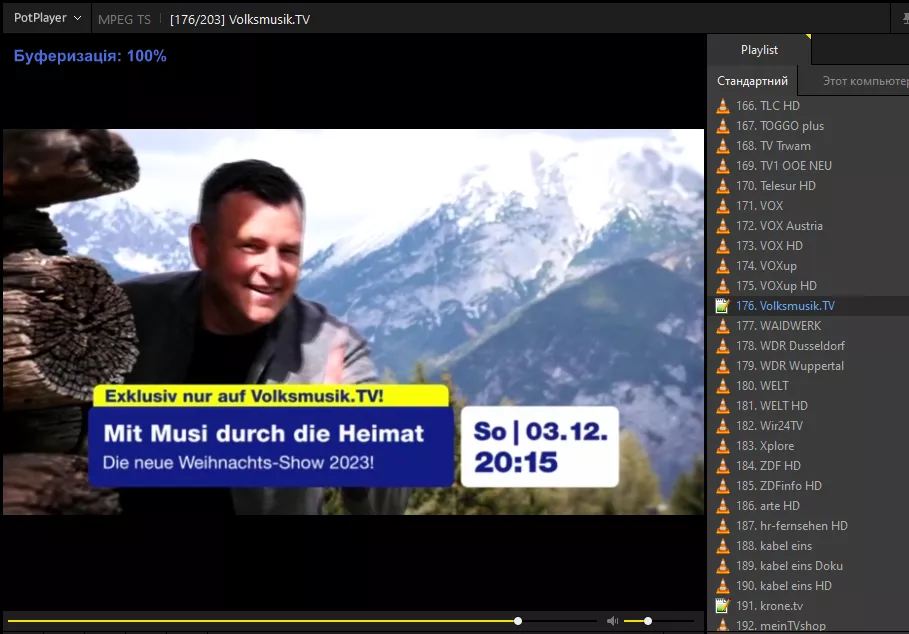
Task: Click the VLC icon beside WAIDWERK
Action: tap(722, 326)
